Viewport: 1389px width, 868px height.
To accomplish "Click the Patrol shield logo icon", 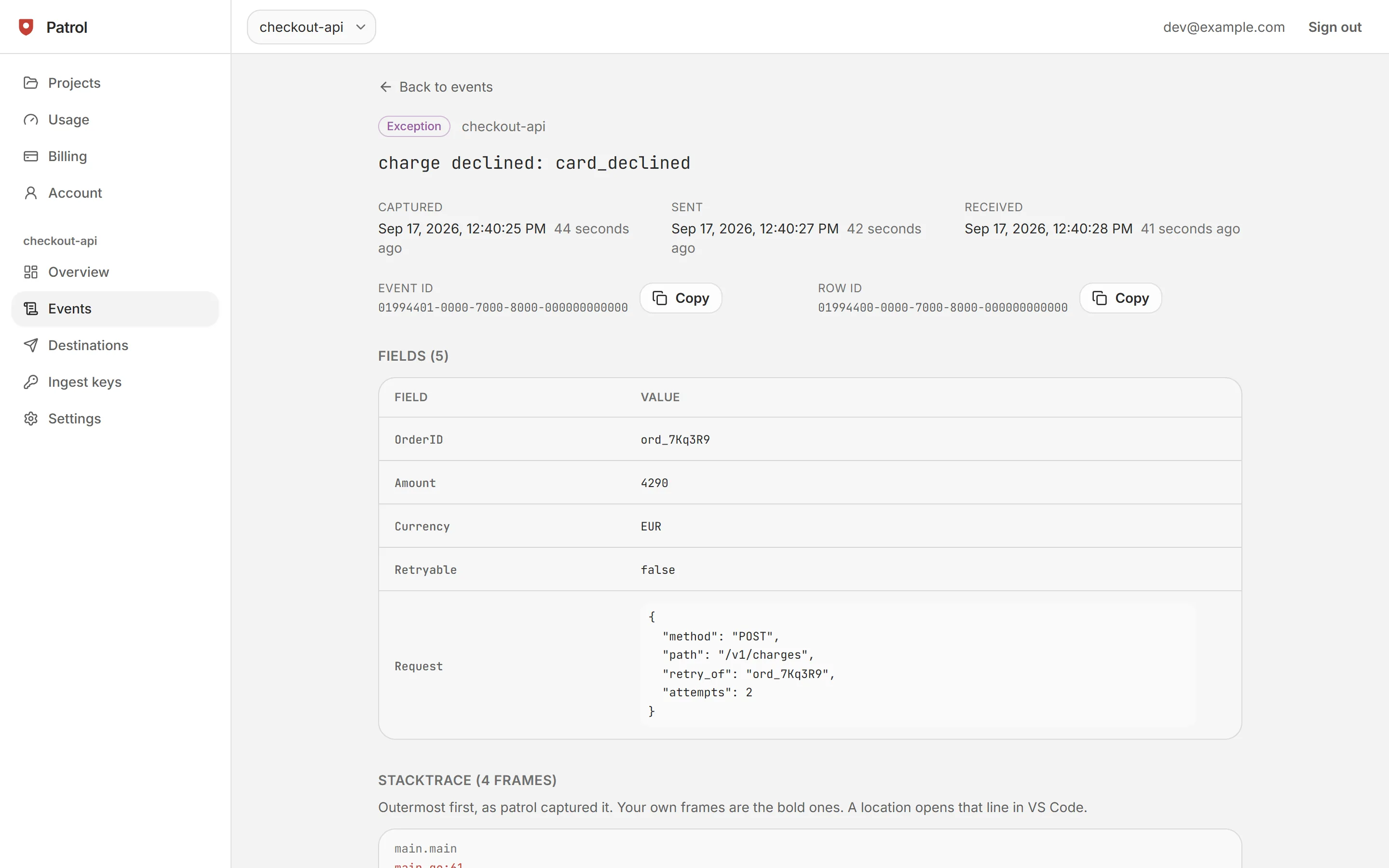I will 27,27.
